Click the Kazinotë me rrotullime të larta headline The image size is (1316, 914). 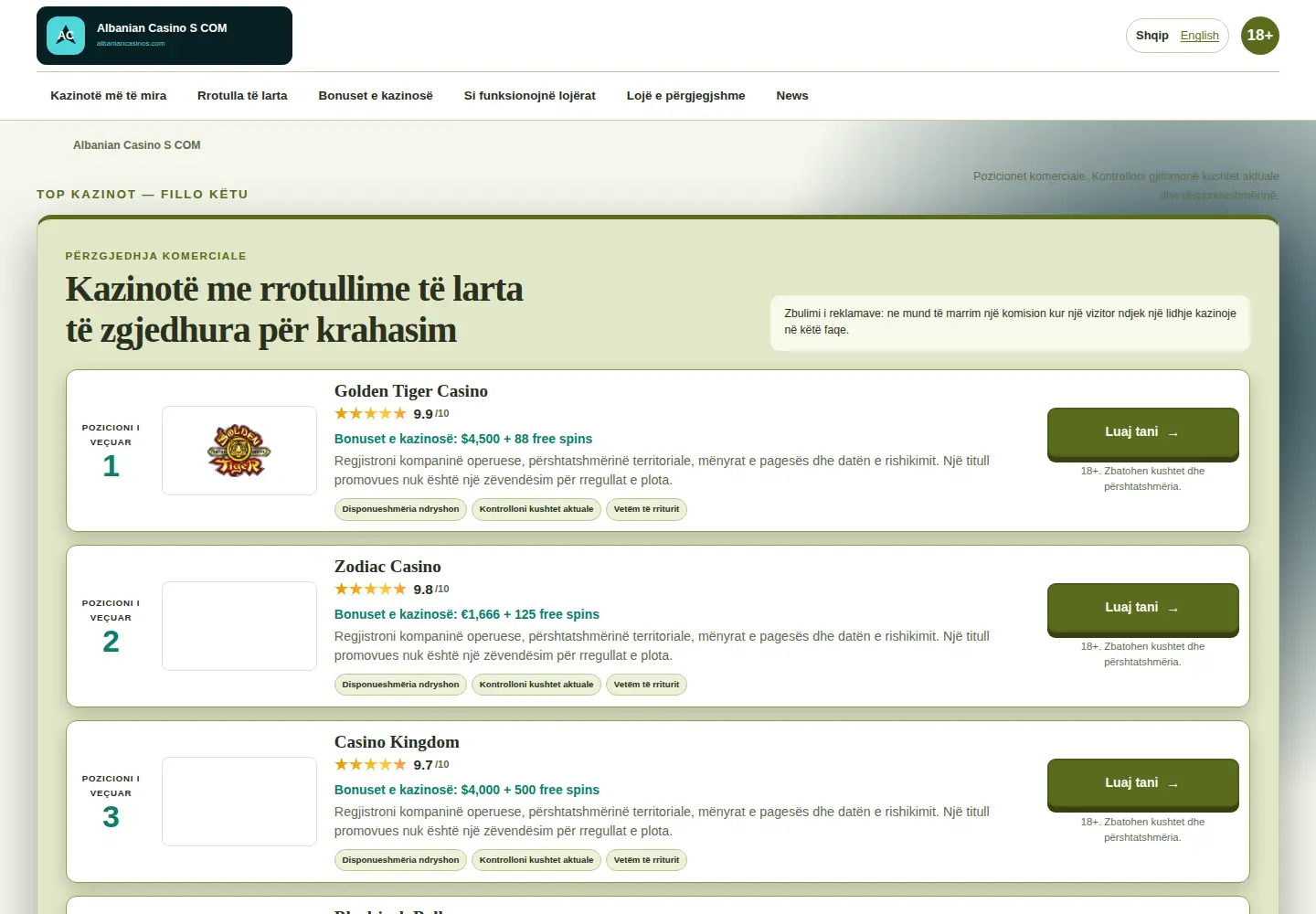click(294, 310)
